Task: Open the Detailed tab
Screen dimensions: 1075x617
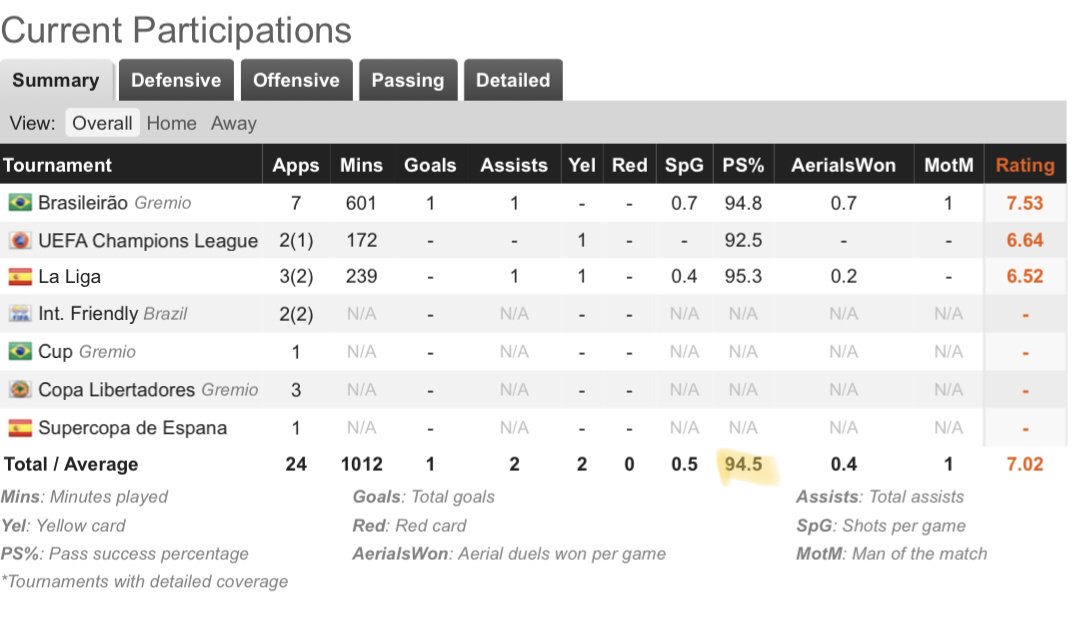Action: pos(513,80)
